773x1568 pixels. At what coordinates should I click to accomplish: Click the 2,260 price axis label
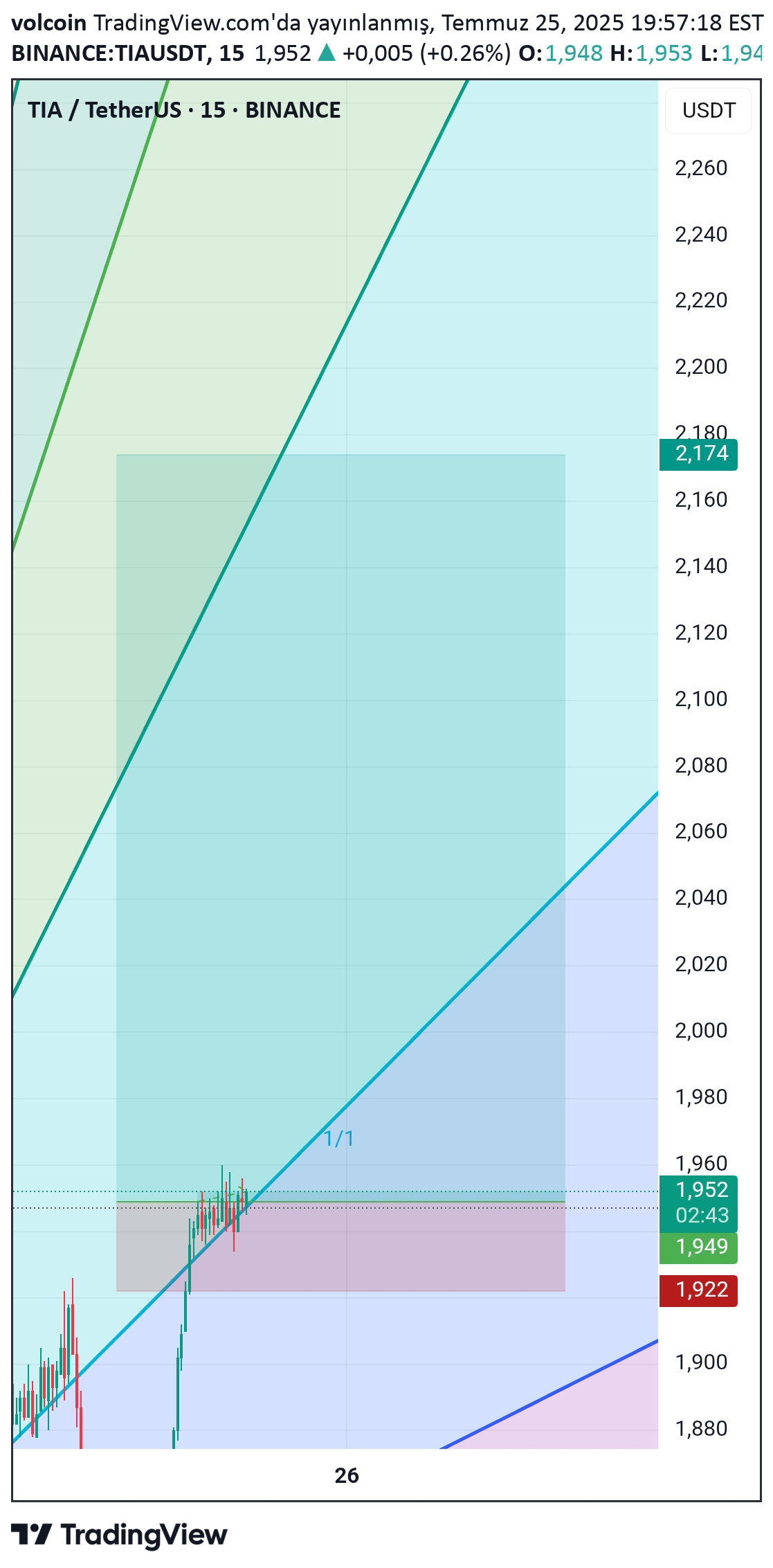(x=701, y=168)
